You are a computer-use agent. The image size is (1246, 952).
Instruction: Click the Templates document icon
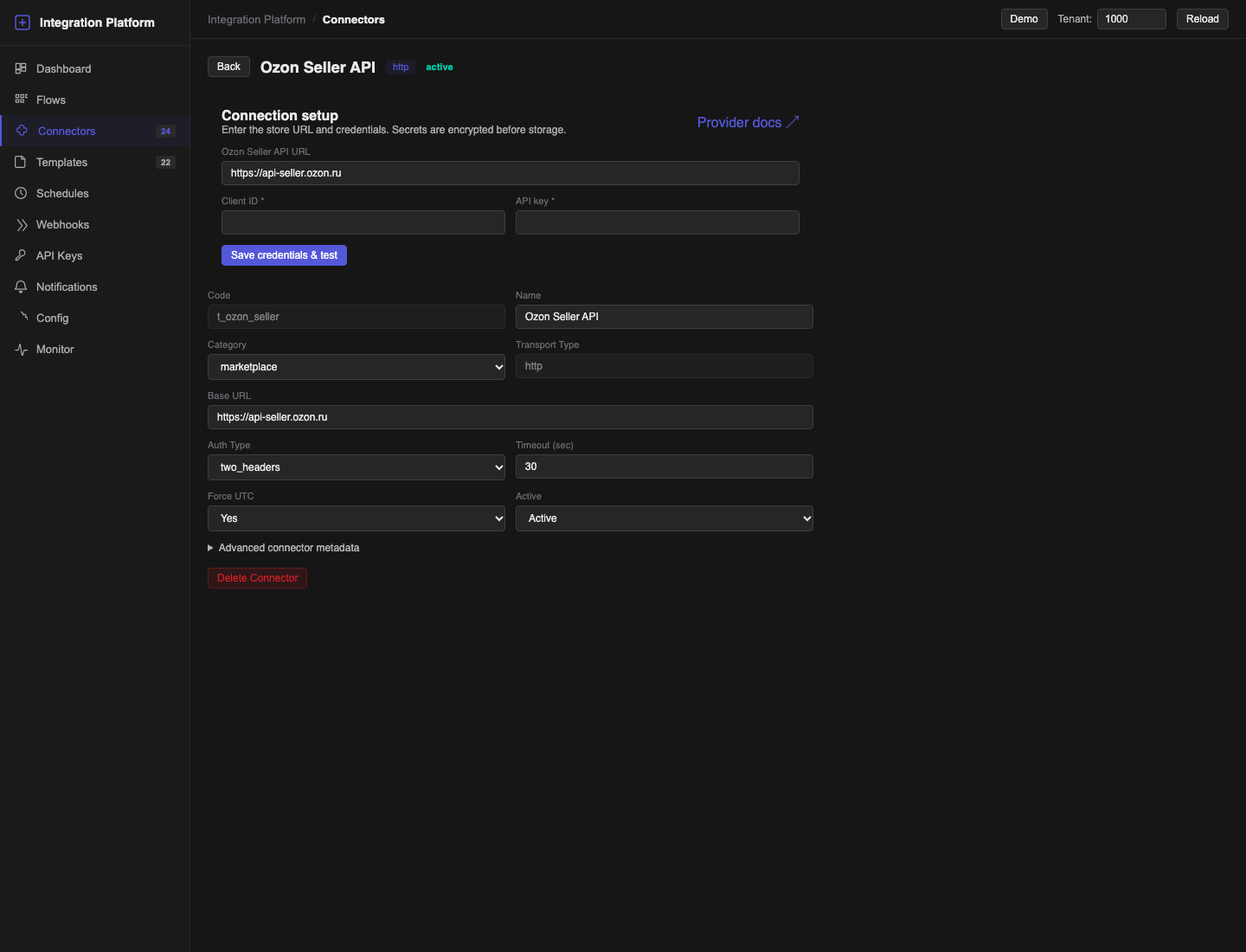pos(21,162)
